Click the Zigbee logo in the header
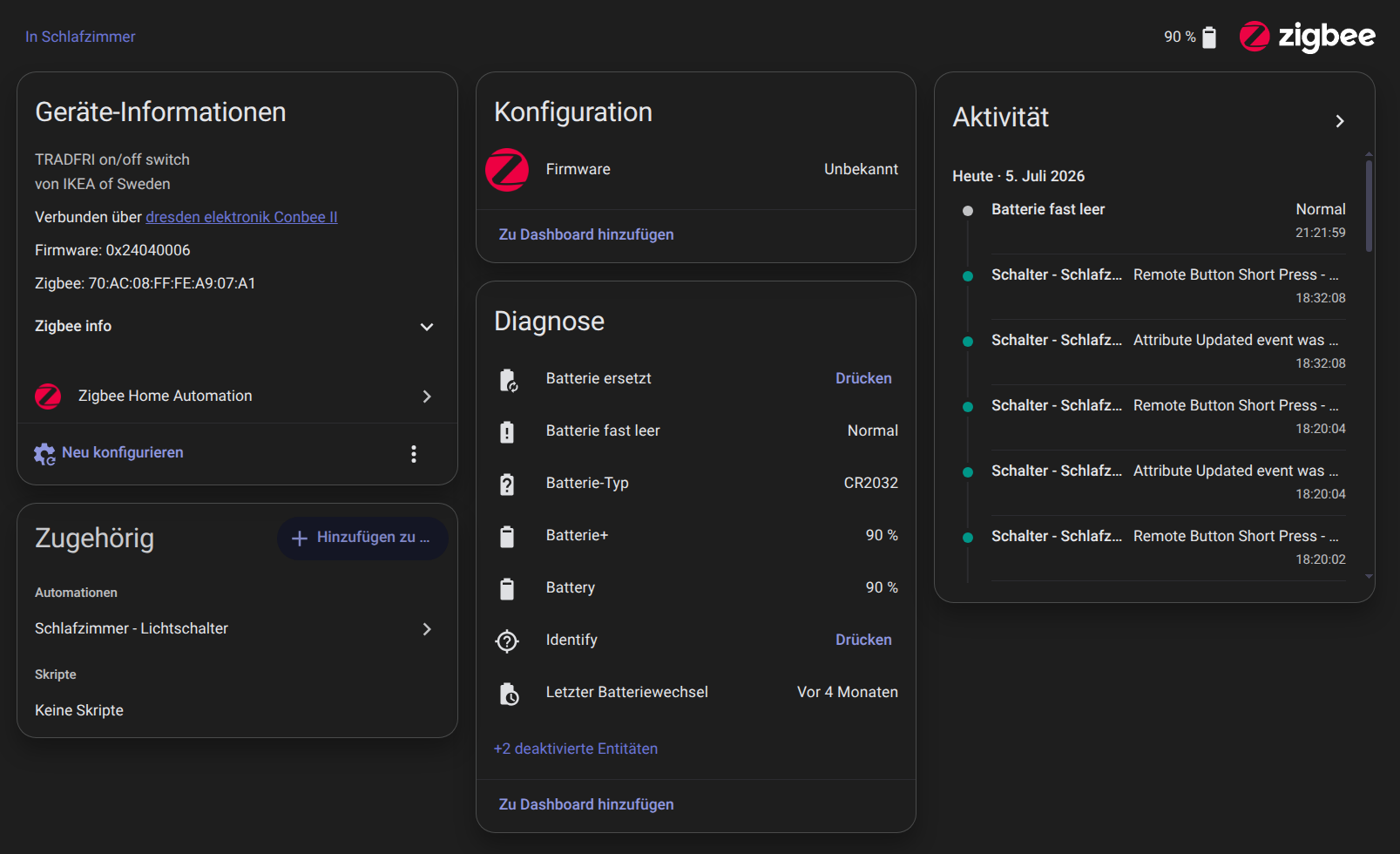Screen dimensions: 1400x854 point(1307,37)
